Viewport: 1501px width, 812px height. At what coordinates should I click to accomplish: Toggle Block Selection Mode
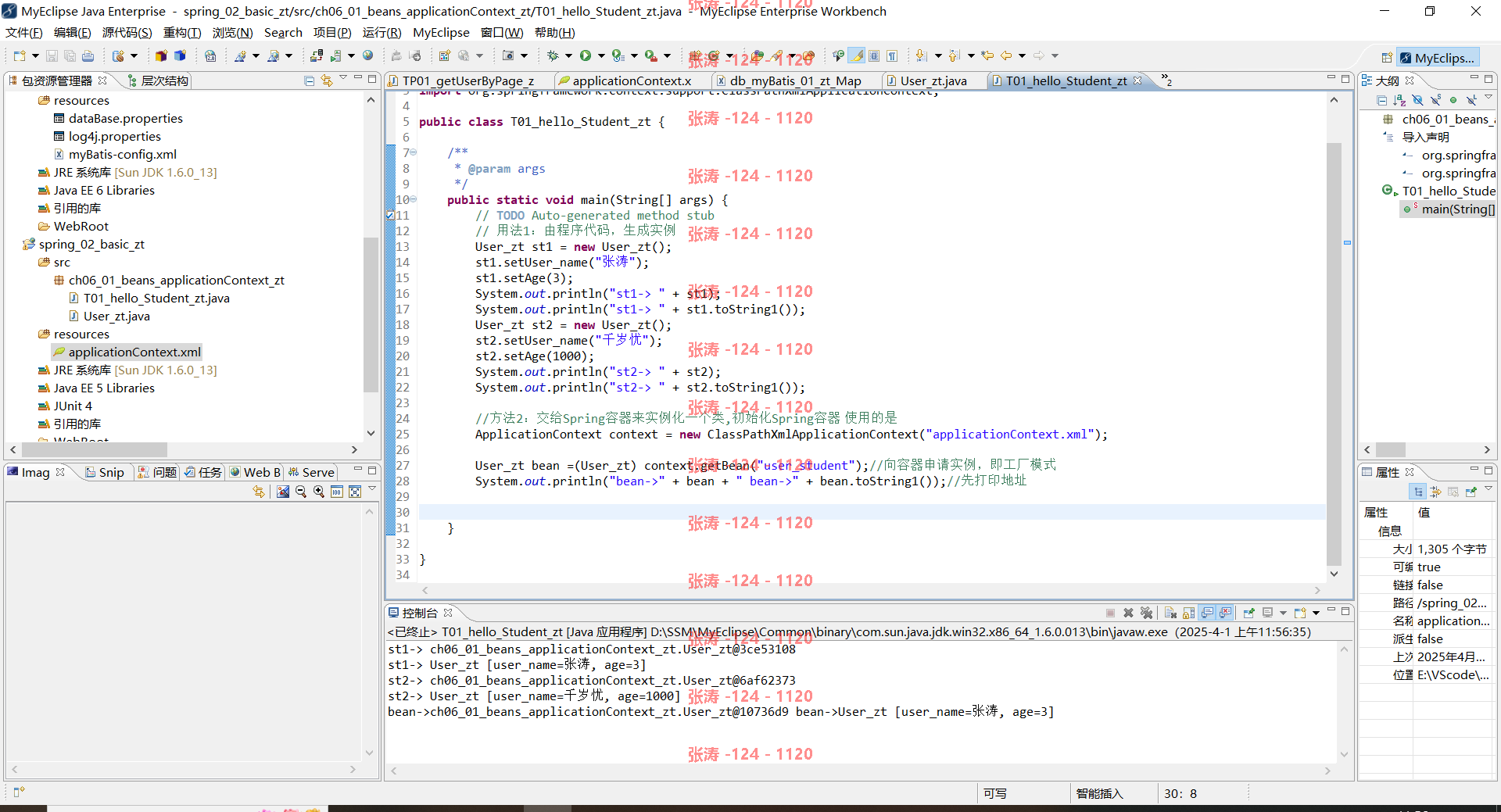click(x=874, y=55)
